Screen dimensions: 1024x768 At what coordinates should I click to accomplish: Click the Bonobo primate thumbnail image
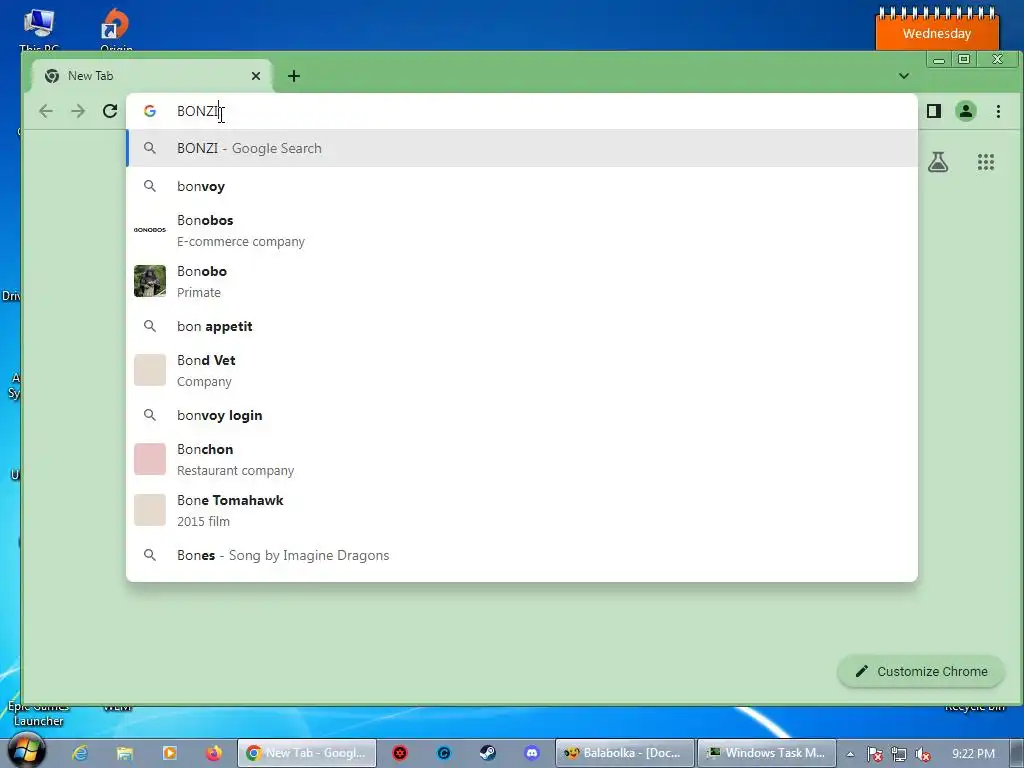150,281
